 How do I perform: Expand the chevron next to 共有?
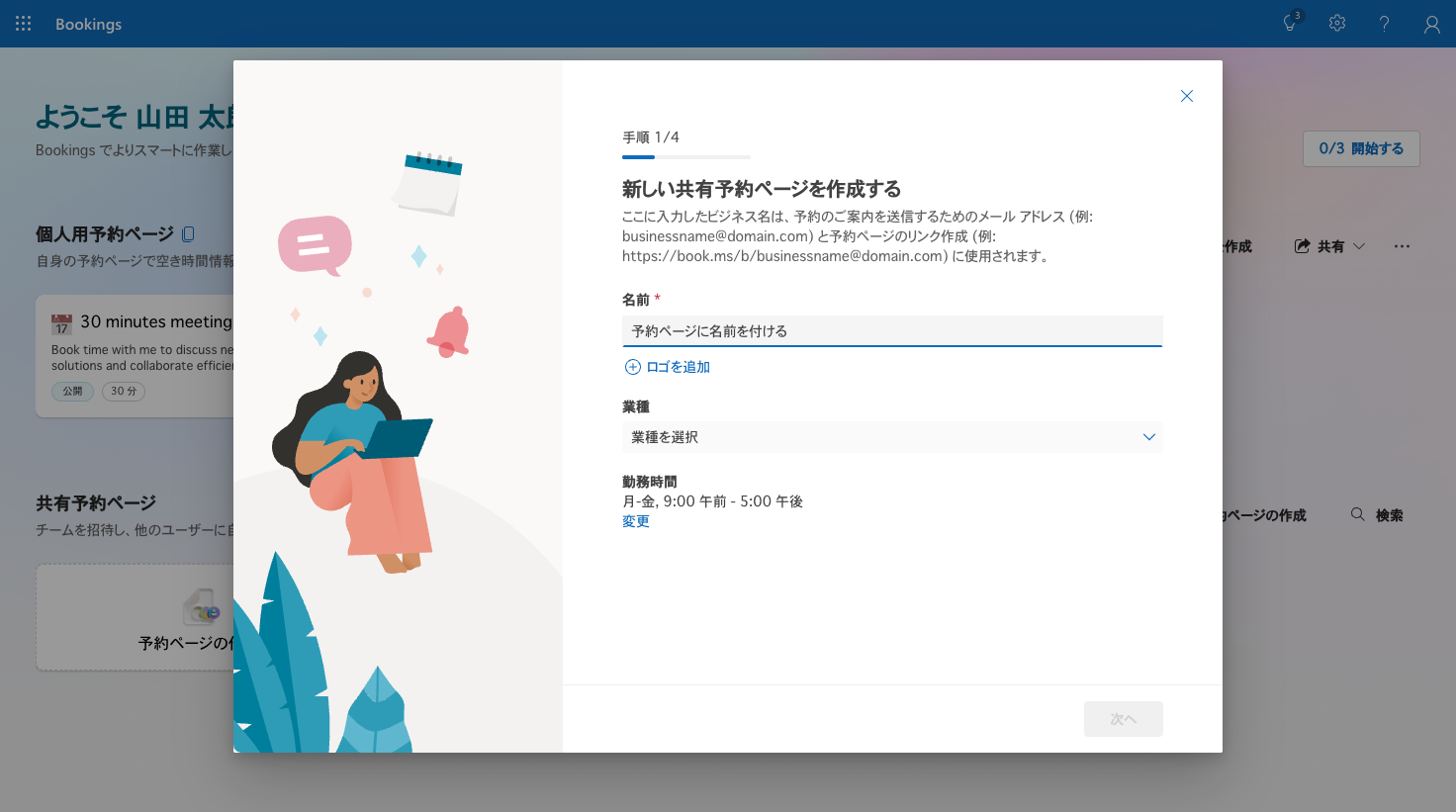(x=1359, y=246)
